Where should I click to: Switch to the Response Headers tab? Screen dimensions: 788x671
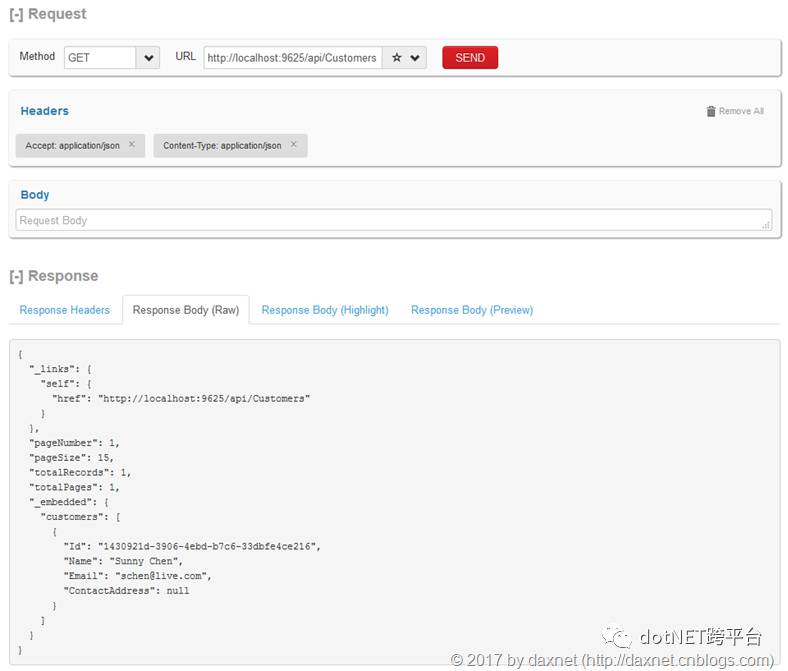(x=64, y=310)
